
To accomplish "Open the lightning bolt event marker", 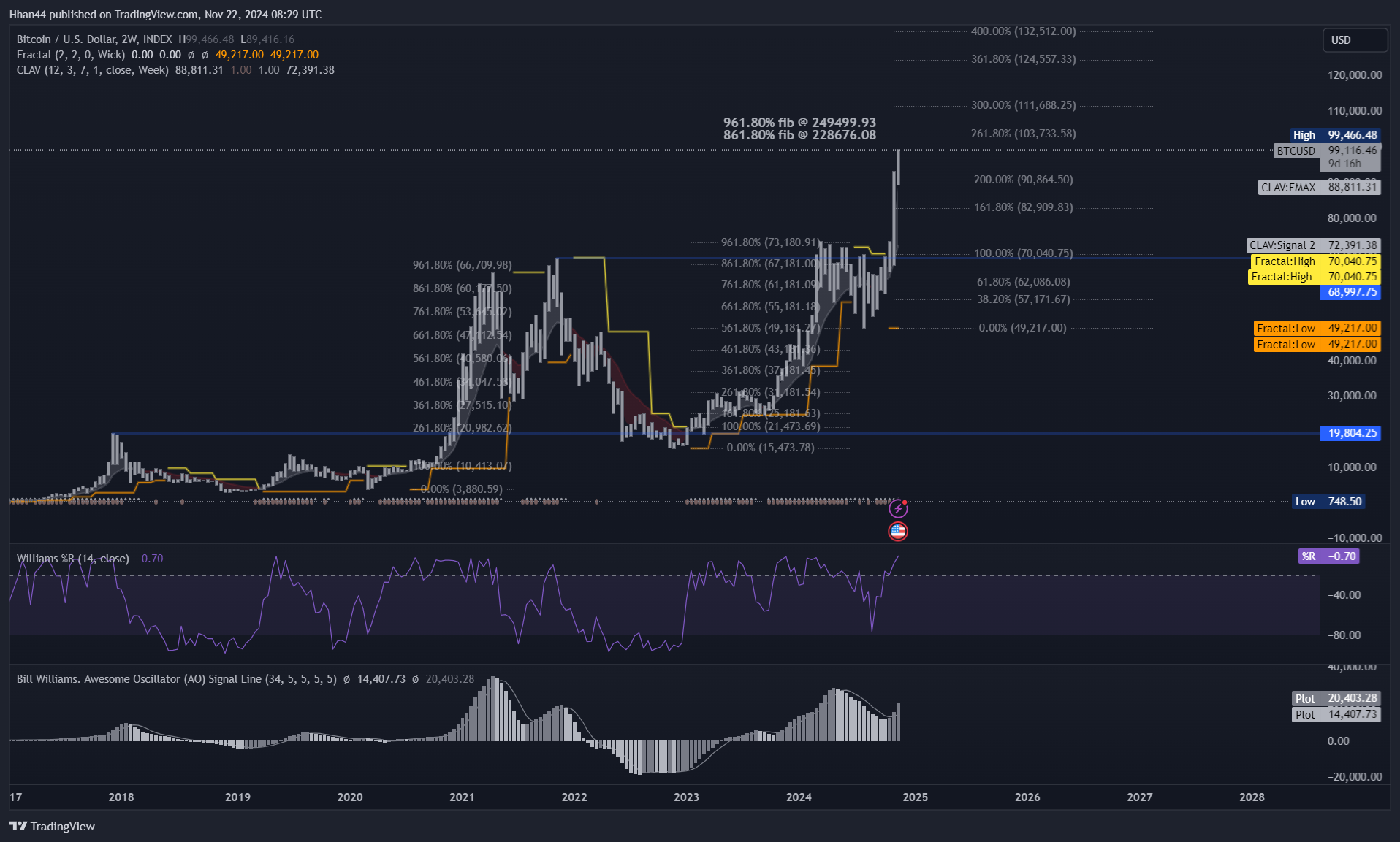I will click(898, 508).
